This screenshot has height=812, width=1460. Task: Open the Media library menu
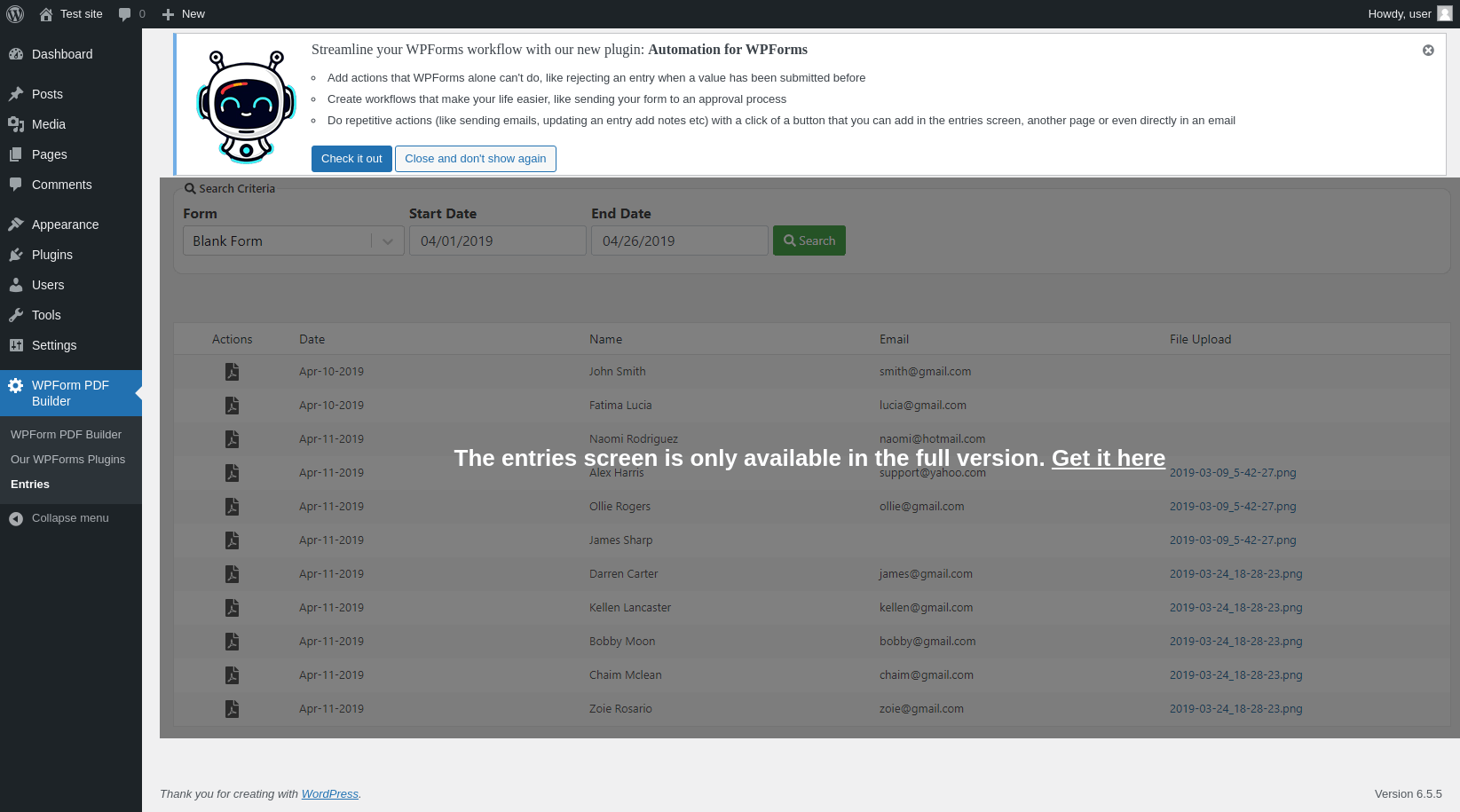[71, 124]
